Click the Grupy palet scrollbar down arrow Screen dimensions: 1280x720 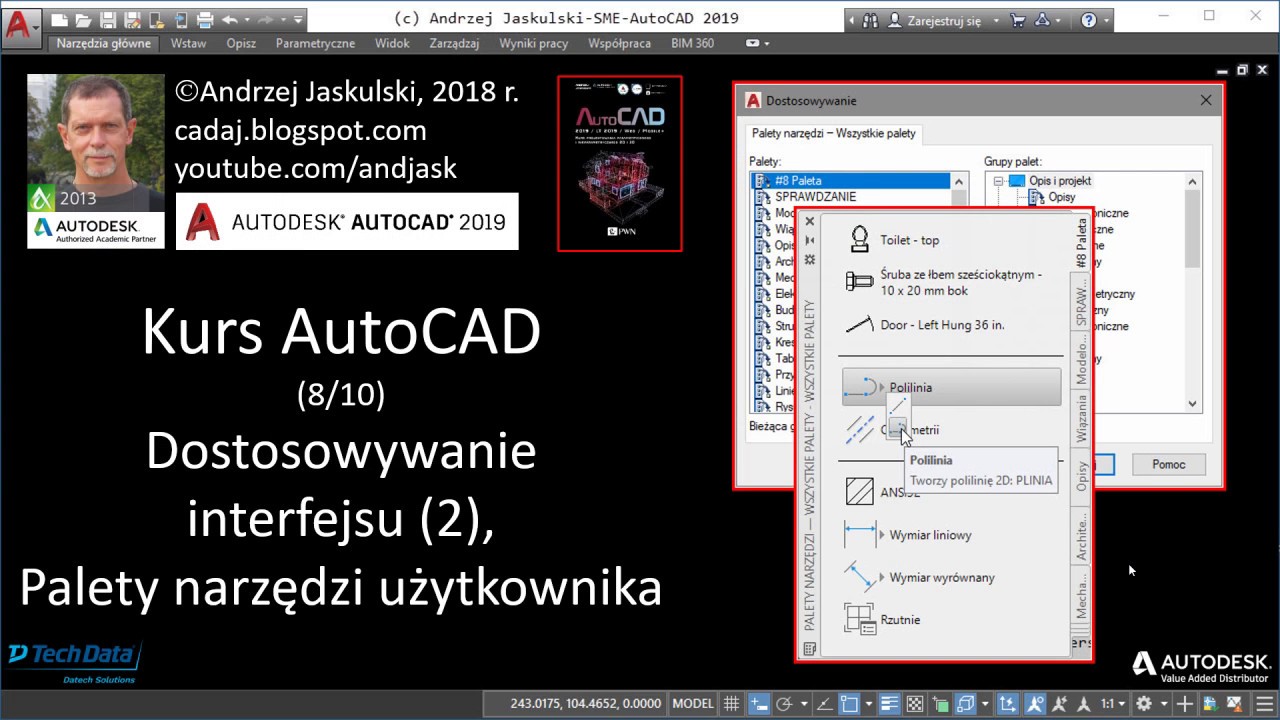coord(1192,404)
